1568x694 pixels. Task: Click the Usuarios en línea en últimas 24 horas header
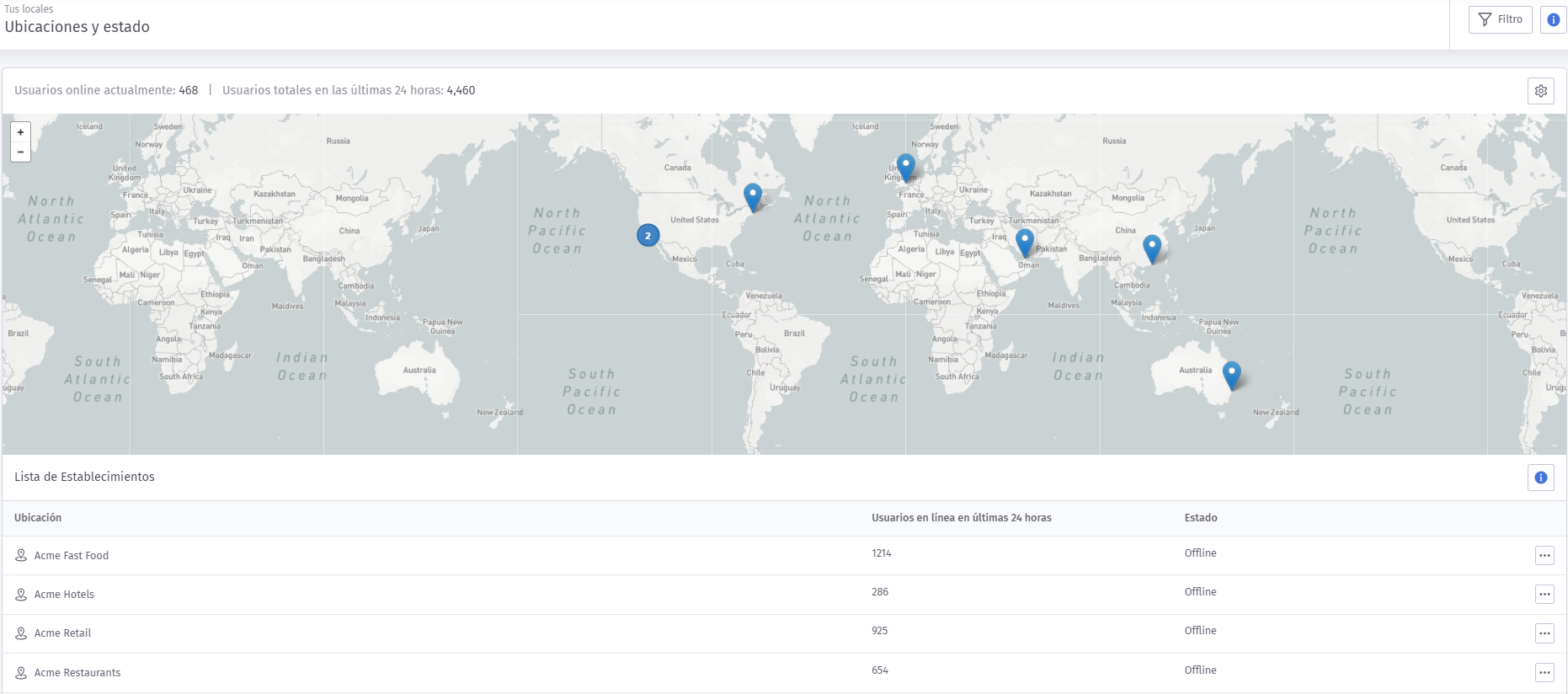(x=962, y=518)
